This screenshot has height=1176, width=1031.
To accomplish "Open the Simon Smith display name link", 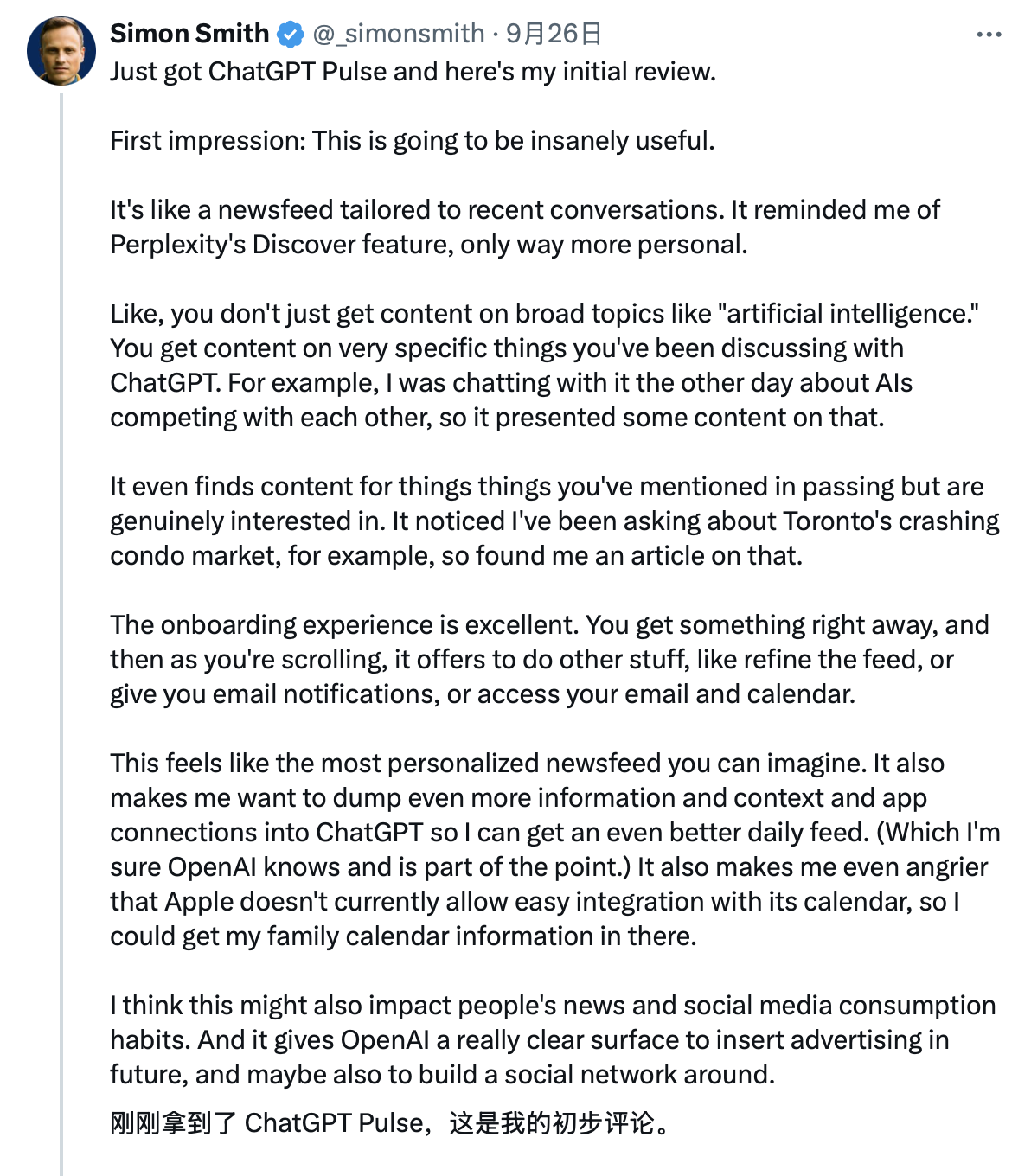I will [189, 34].
